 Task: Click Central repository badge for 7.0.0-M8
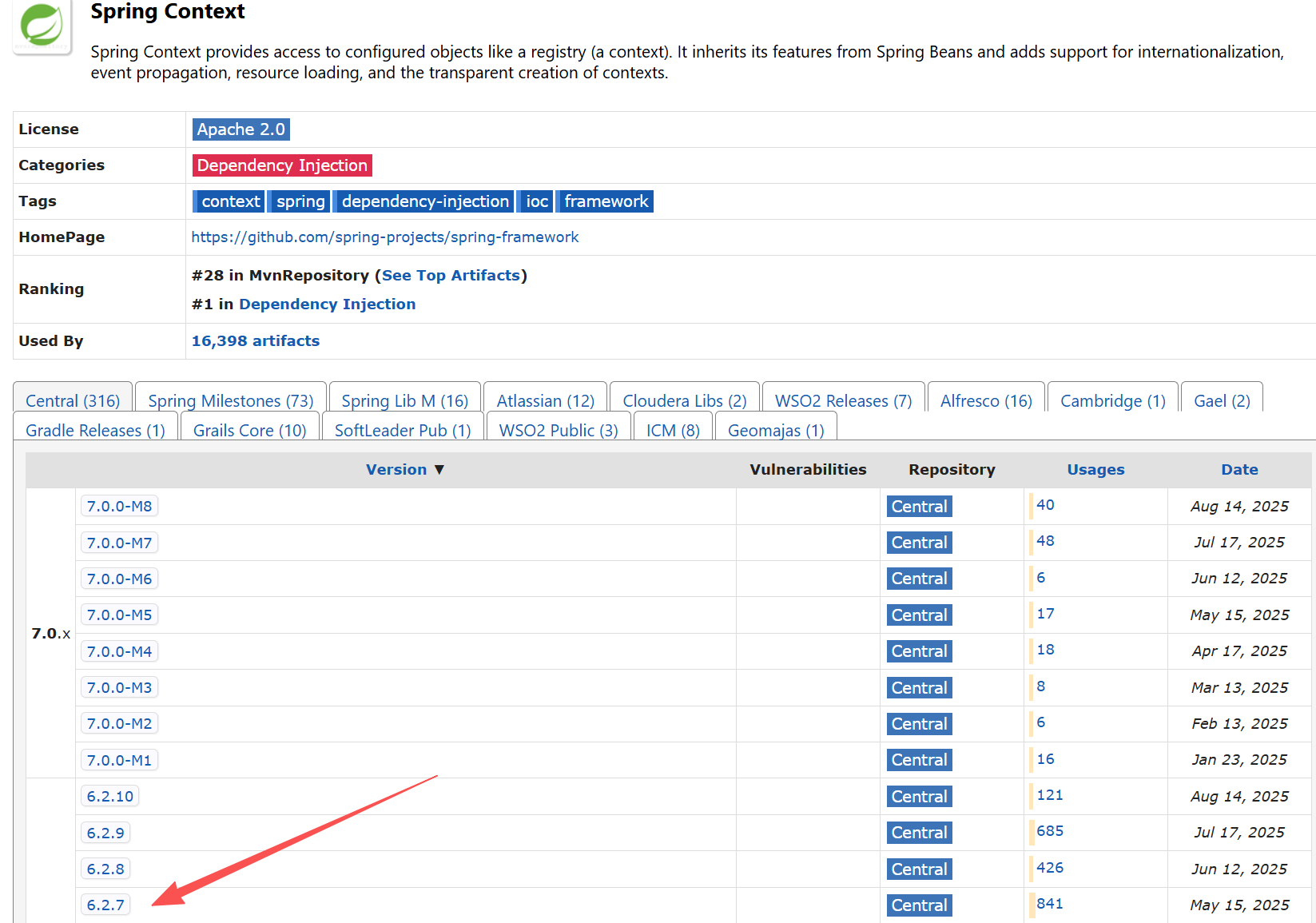click(919, 507)
